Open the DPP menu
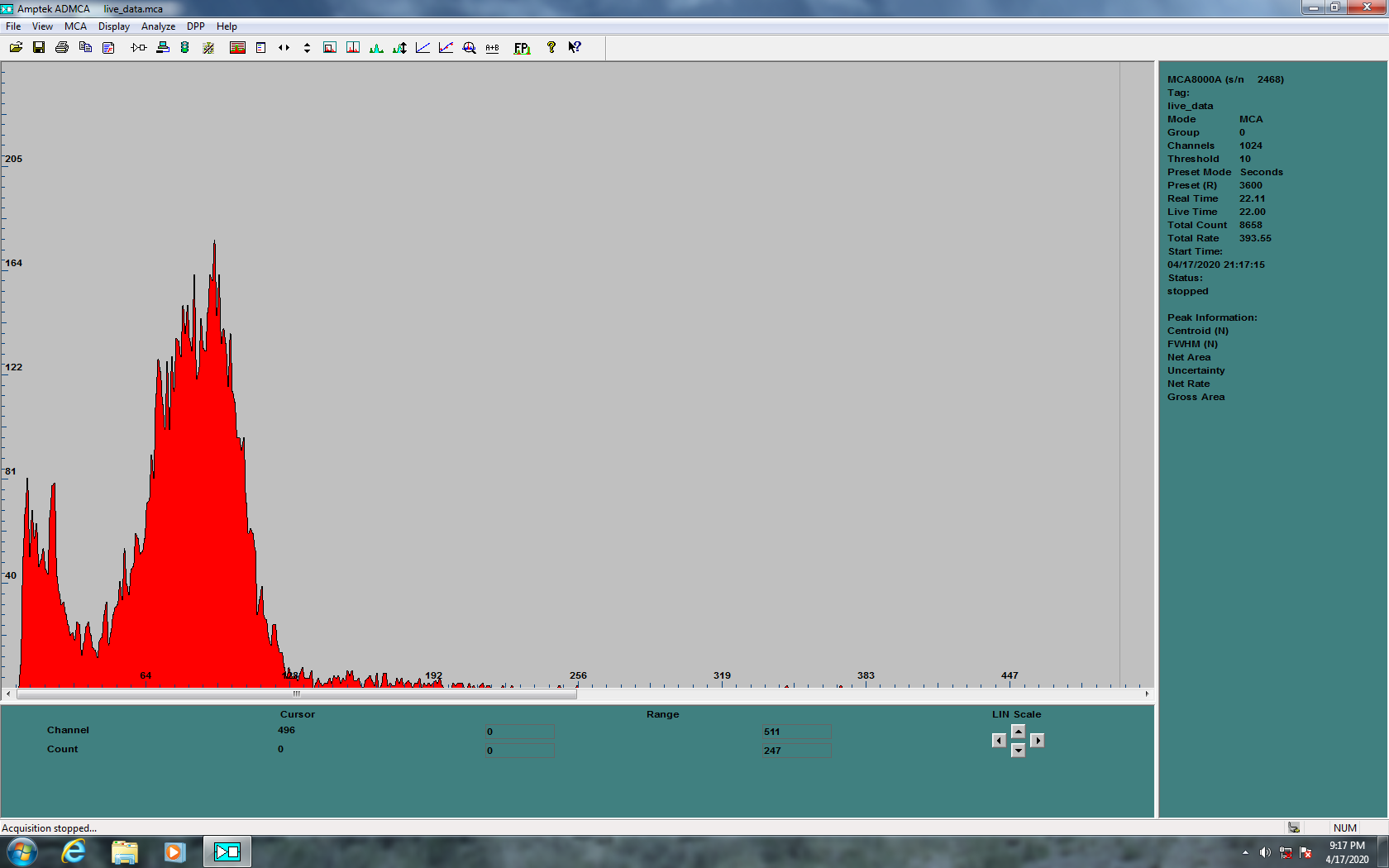 click(x=196, y=26)
